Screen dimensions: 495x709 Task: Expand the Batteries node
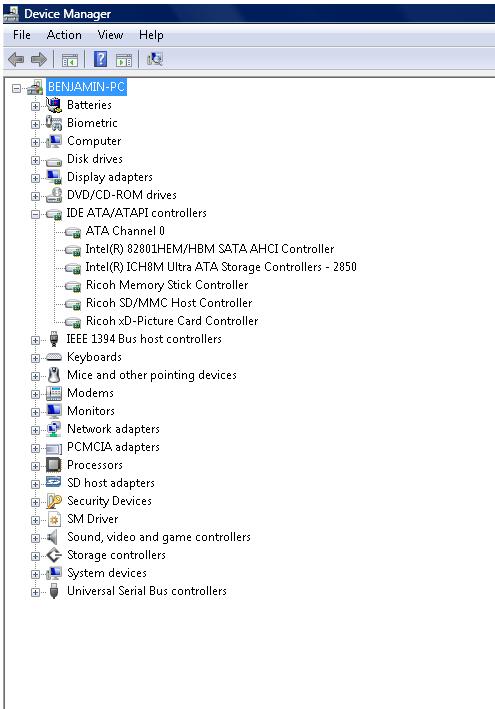point(35,106)
